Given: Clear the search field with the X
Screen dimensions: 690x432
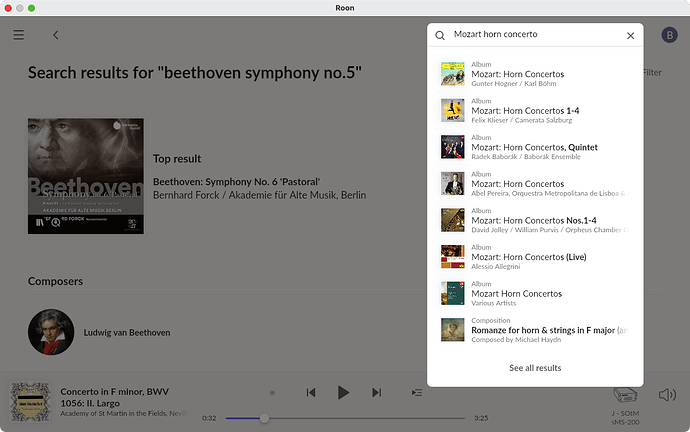Looking at the screenshot, I should tap(630, 35).
